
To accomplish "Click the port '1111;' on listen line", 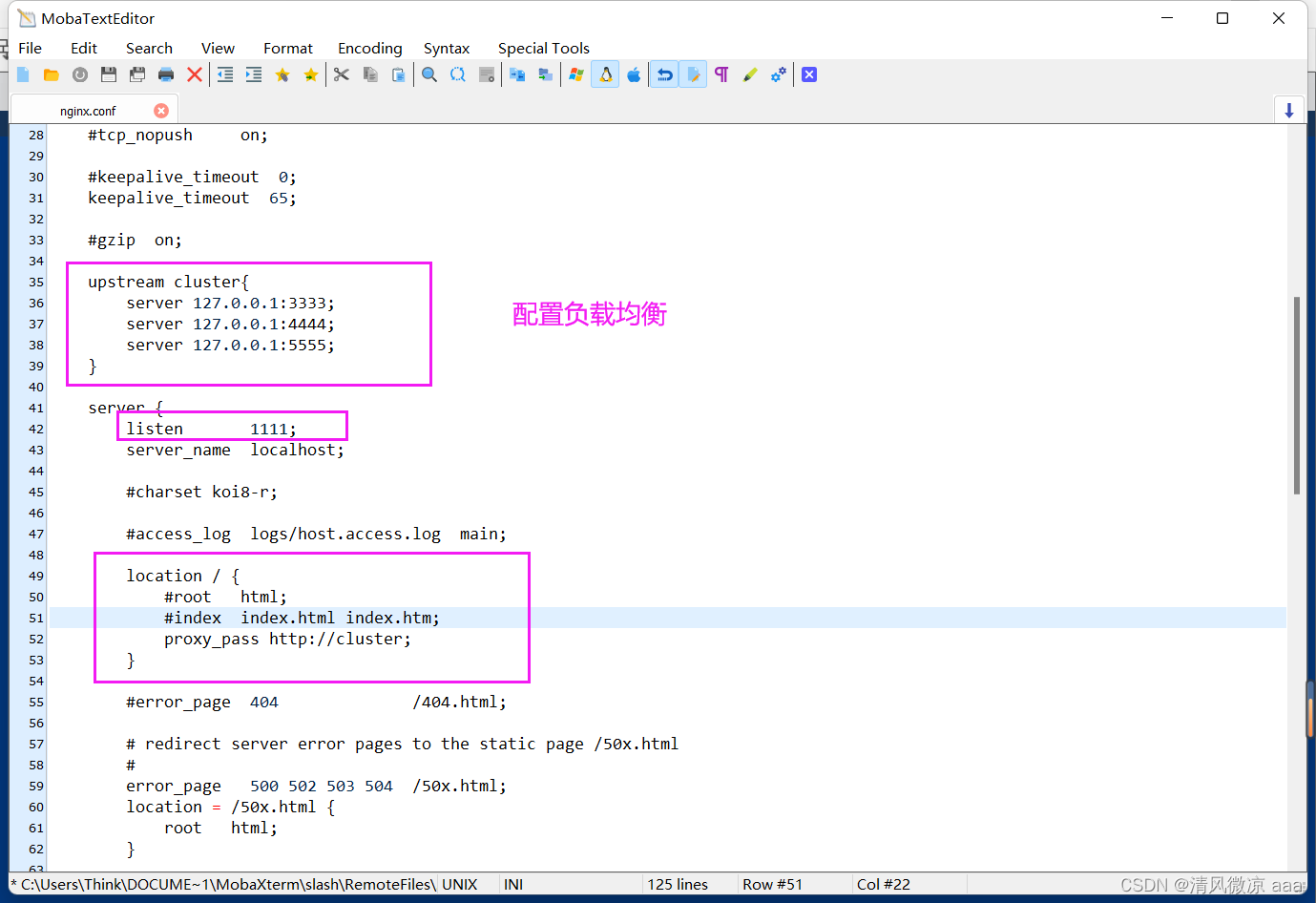I will click(x=274, y=429).
